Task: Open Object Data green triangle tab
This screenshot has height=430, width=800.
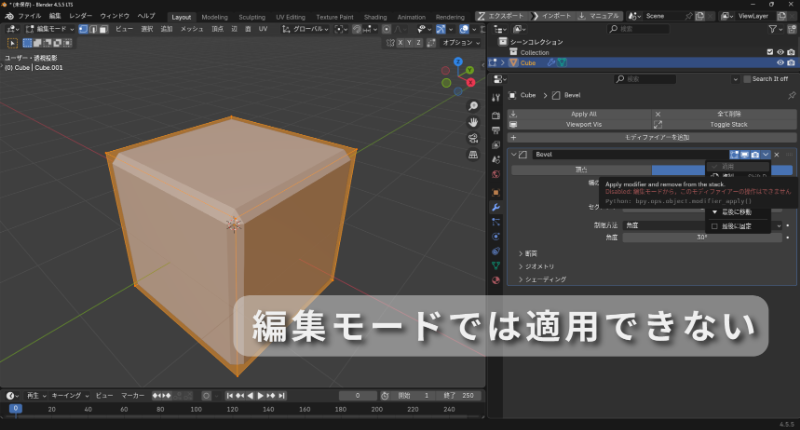Action: coord(495,266)
